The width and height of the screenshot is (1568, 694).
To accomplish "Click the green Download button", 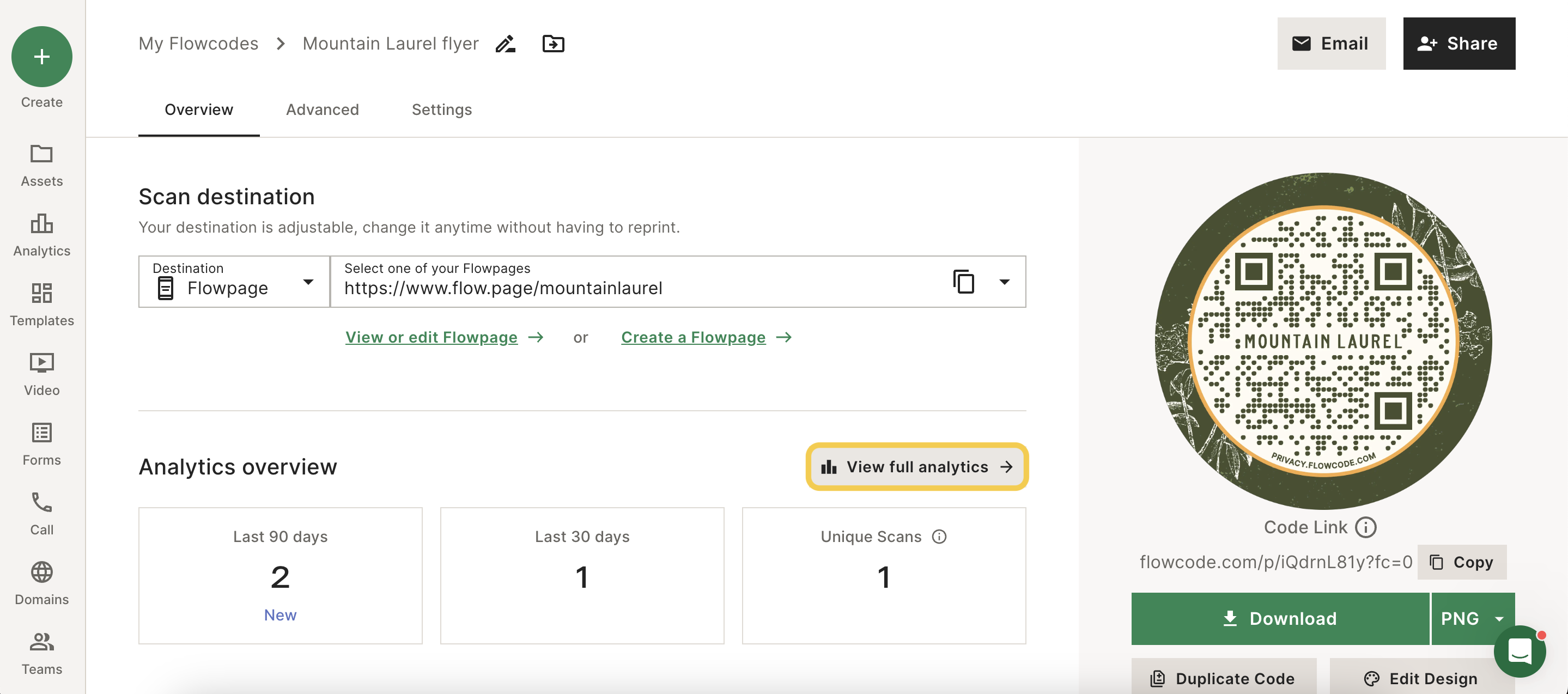I will point(1279,618).
